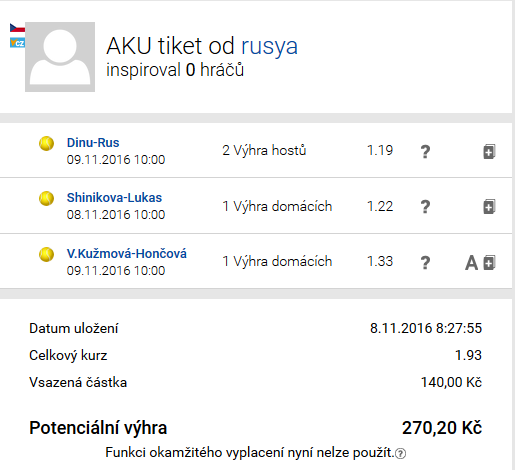
Task: Open the Shinikova-Lukas match link
Action: coord(114,198)
